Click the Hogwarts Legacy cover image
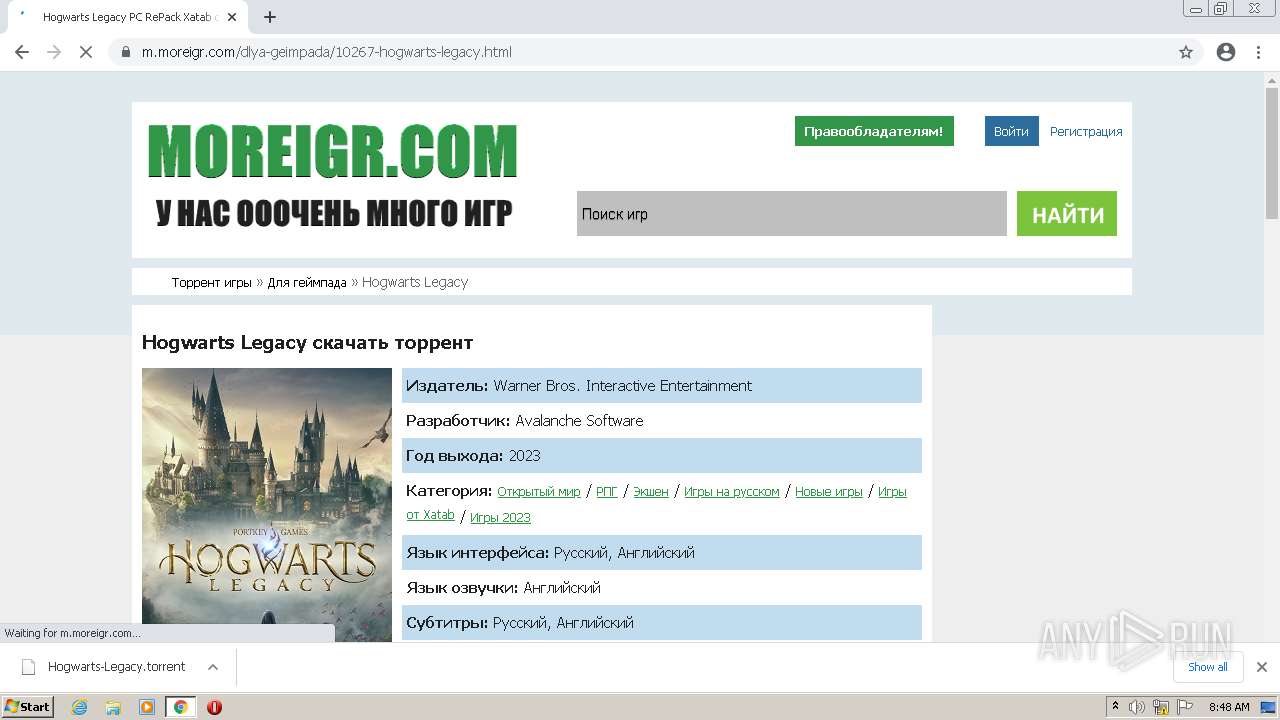Image resolution: width=1280 pixels, height=720 pixels. tap(267, 505)
